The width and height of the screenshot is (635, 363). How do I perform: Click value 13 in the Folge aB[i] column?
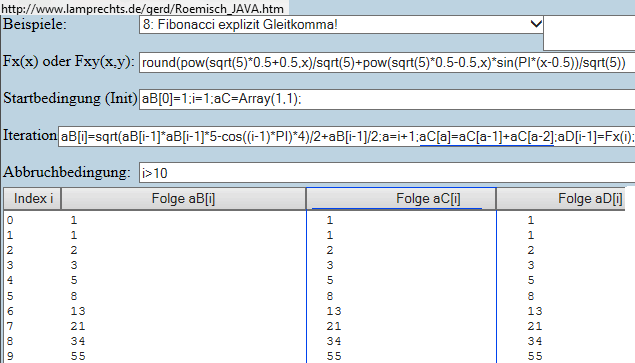78,311
